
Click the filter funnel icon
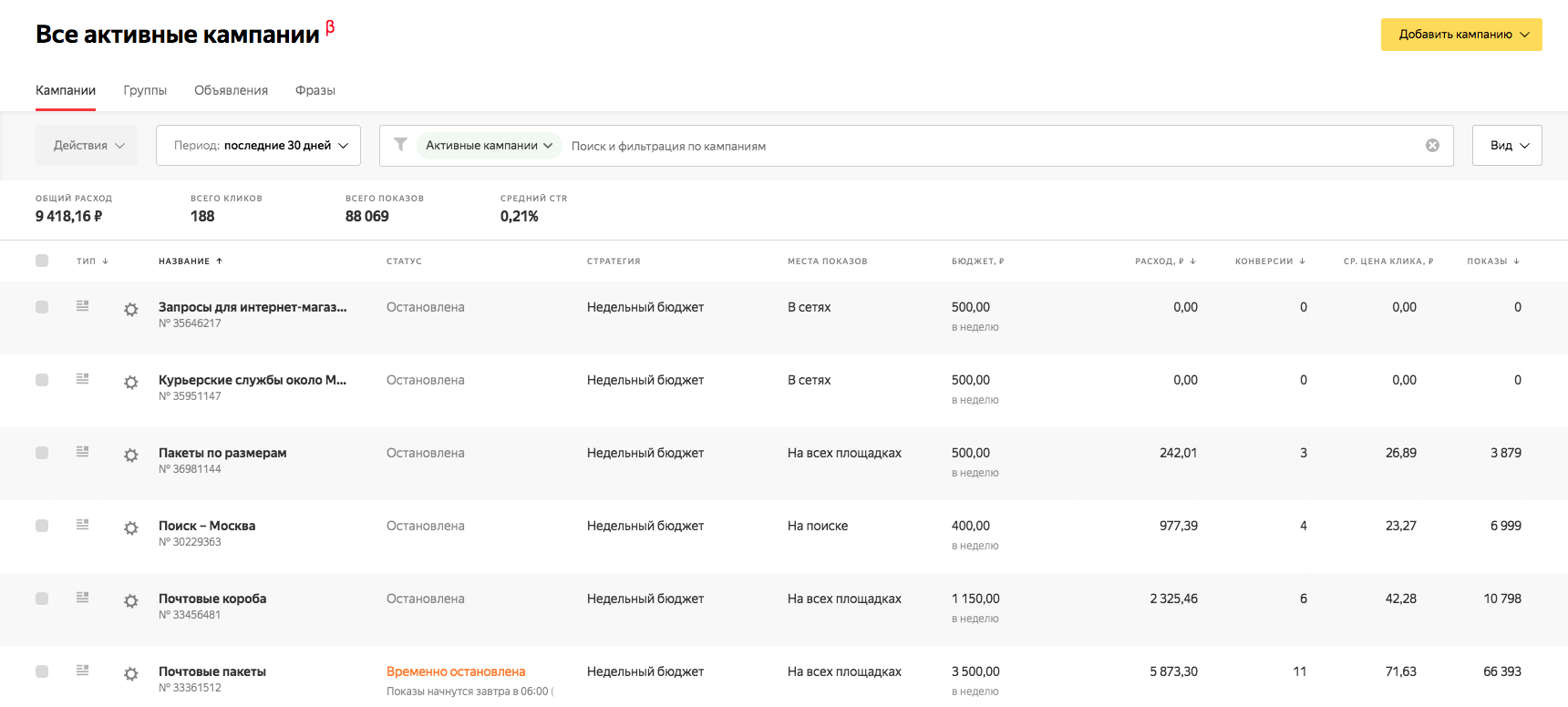click(x=400, y=145)
